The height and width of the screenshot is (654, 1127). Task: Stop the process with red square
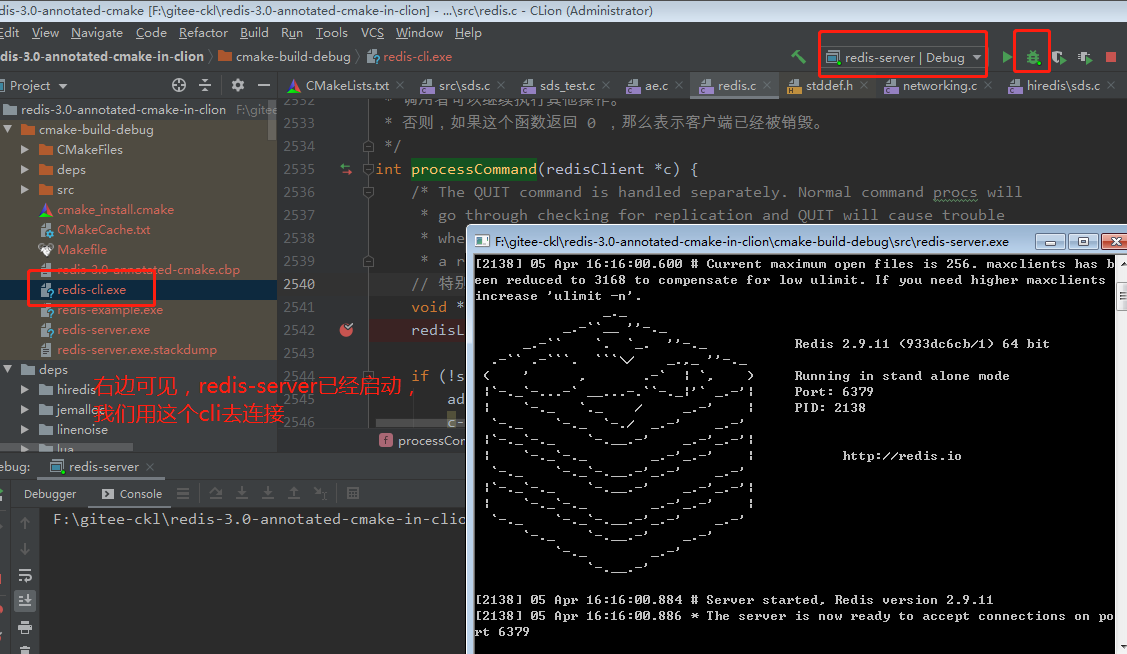pyautogui.click(x=1111, y=58)
